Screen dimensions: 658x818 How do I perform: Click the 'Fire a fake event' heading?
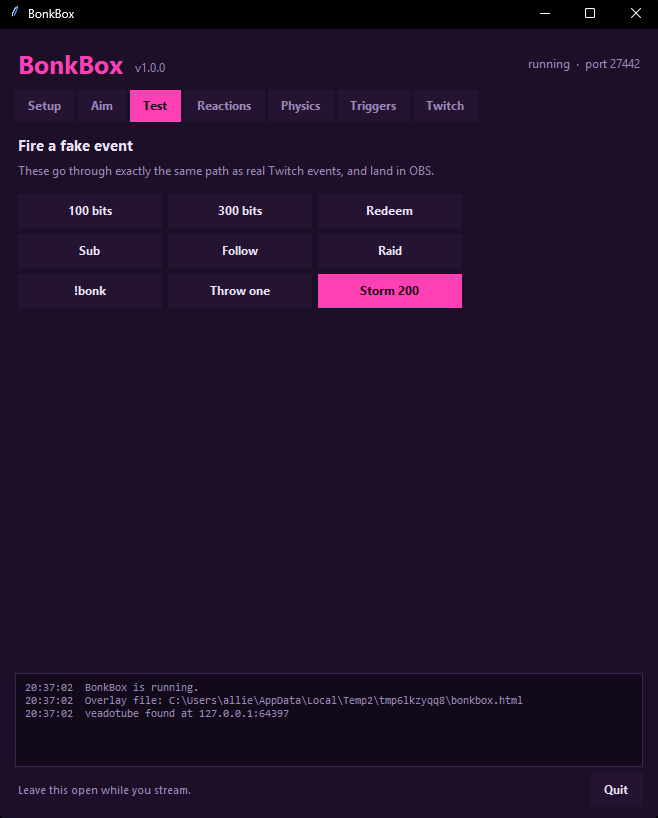tap(76, 146)
